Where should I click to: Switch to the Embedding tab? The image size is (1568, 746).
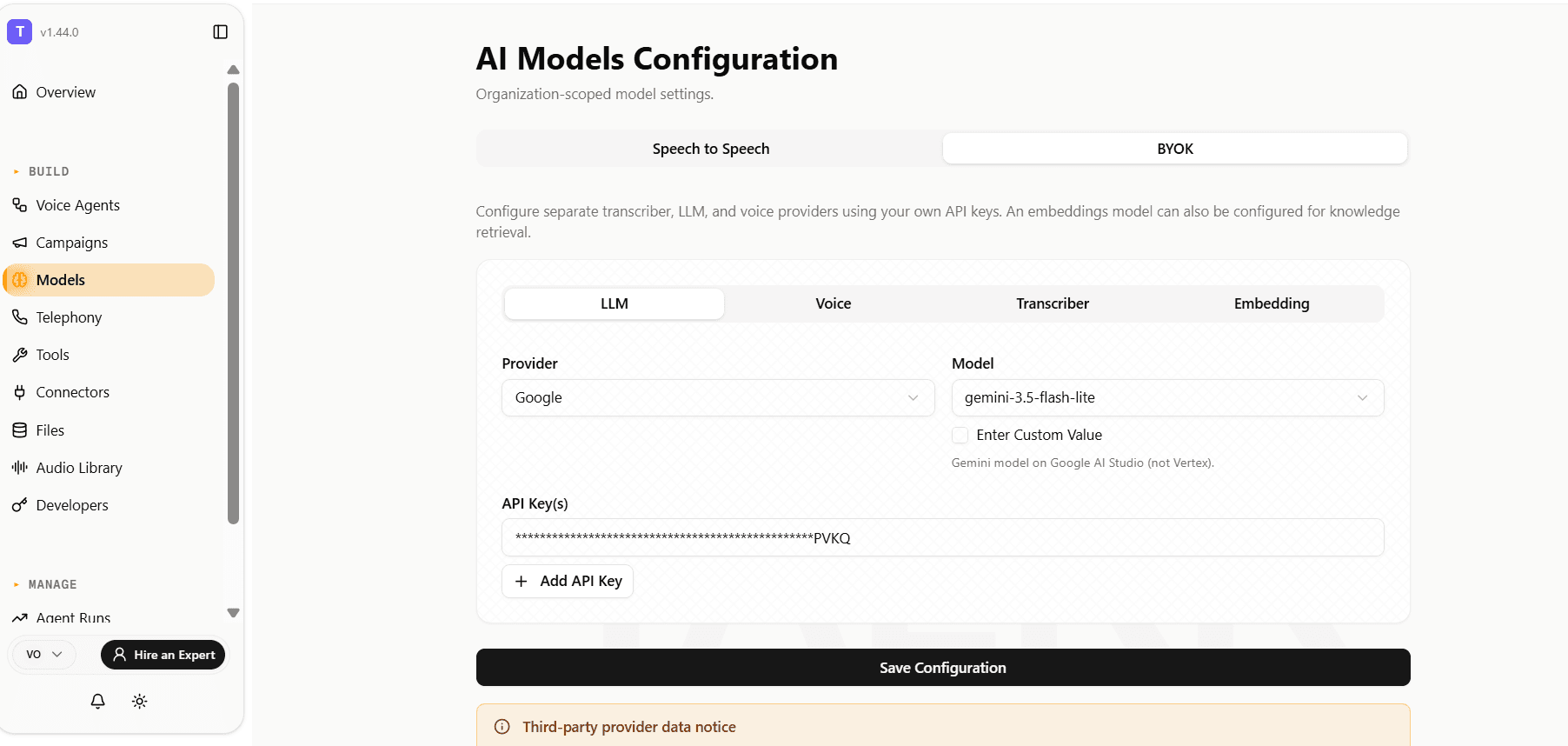[x=1272, y=303]
